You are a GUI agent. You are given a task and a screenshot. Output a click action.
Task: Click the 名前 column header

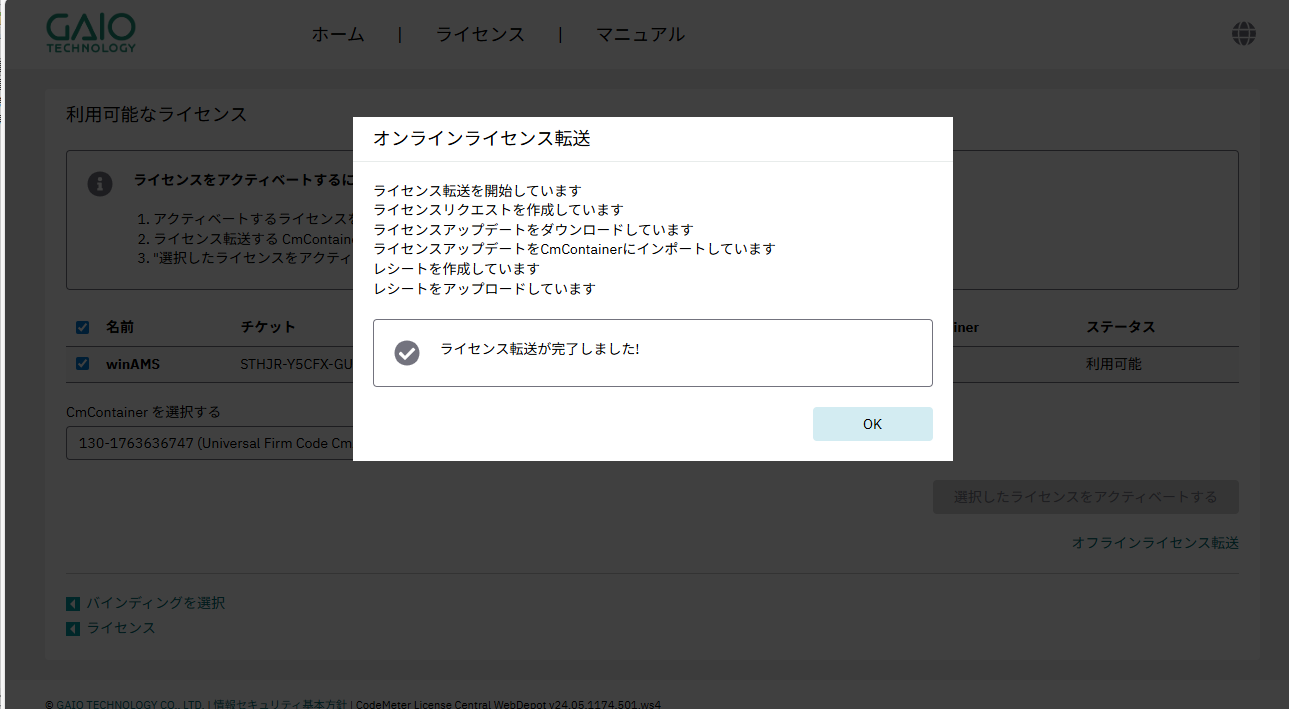click(x=120, y=327)
